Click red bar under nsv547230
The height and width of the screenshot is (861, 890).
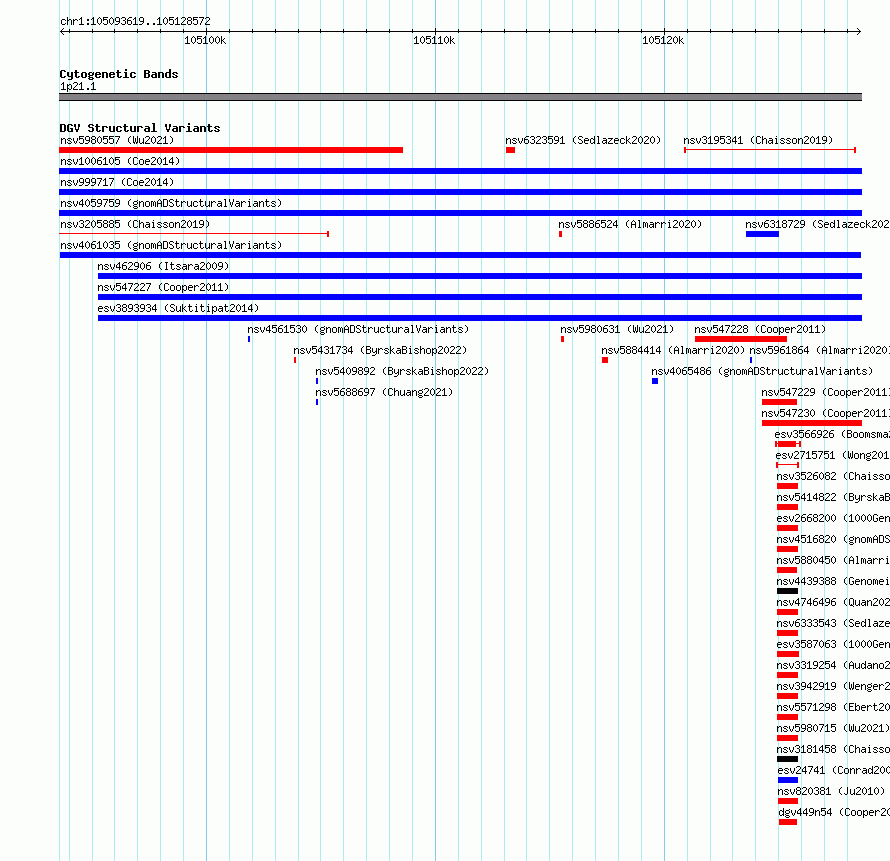pyautogui.click(x=812, y=423)
